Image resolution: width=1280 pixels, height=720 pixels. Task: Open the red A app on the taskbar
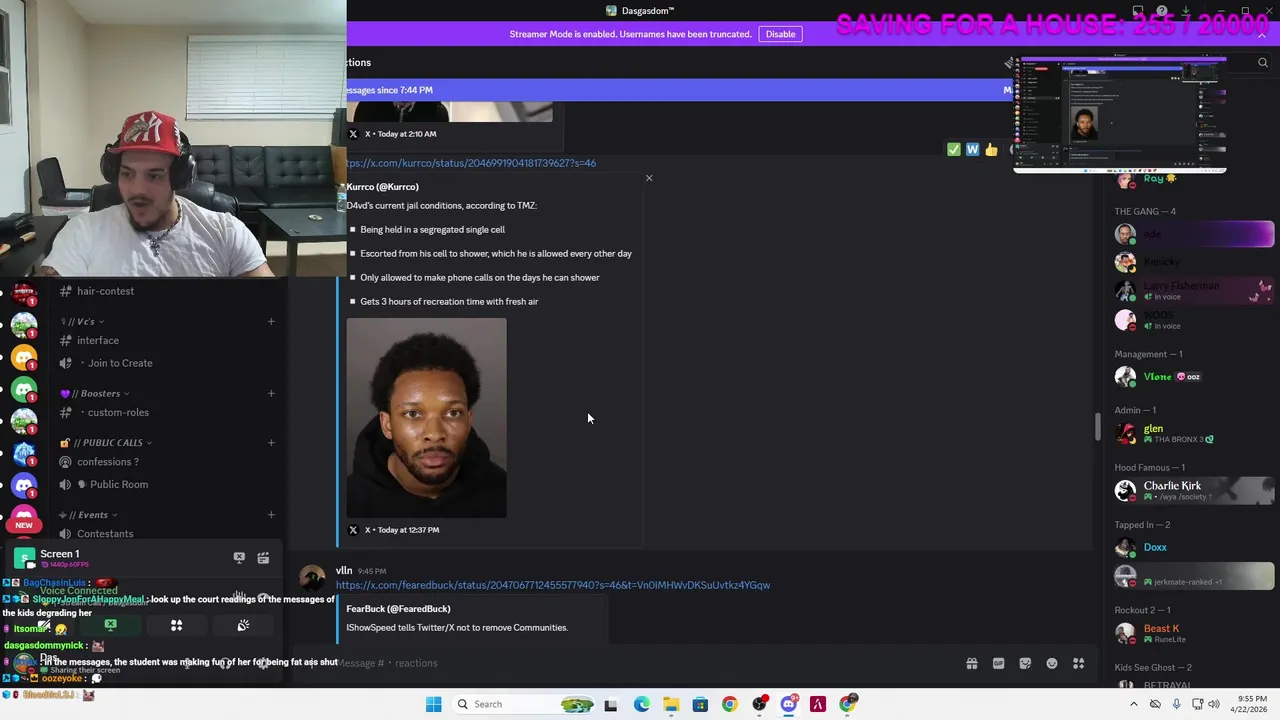point(818,704)
